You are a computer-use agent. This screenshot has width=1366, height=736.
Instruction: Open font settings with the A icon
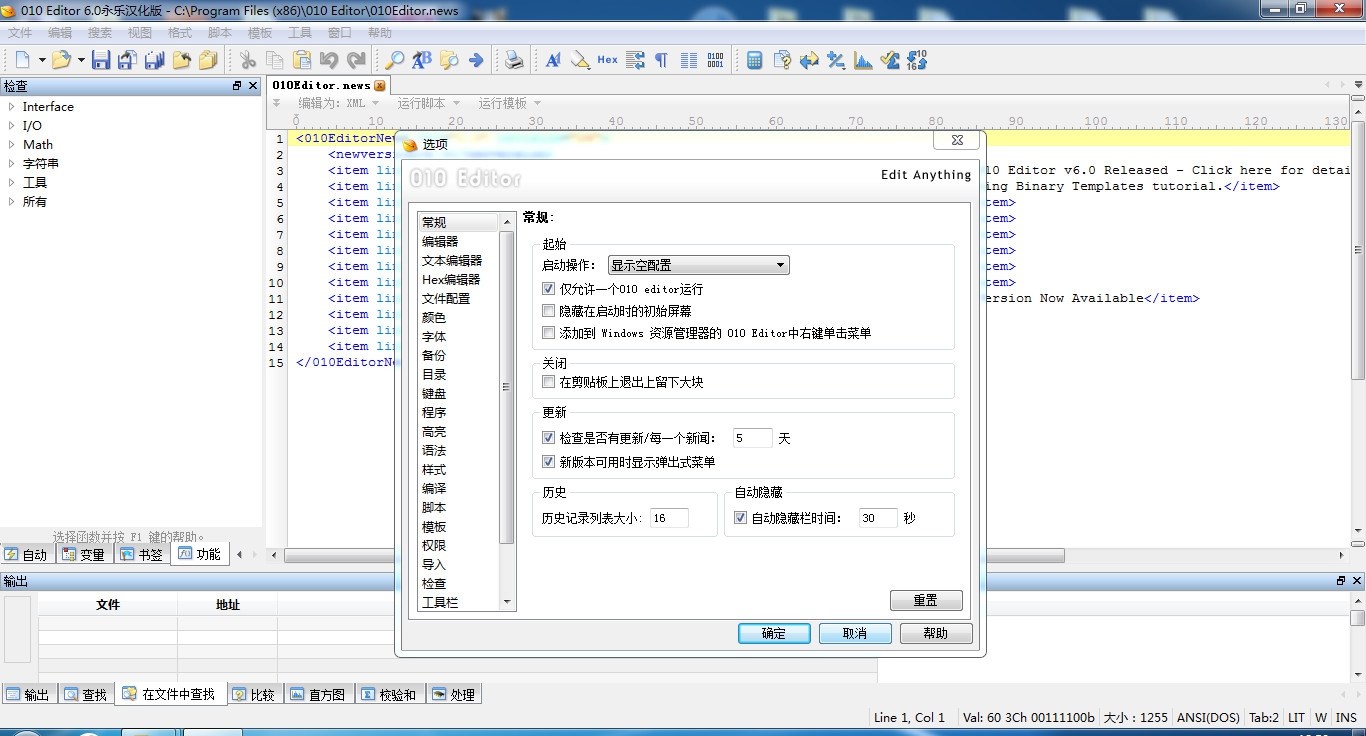click(553, 60)
